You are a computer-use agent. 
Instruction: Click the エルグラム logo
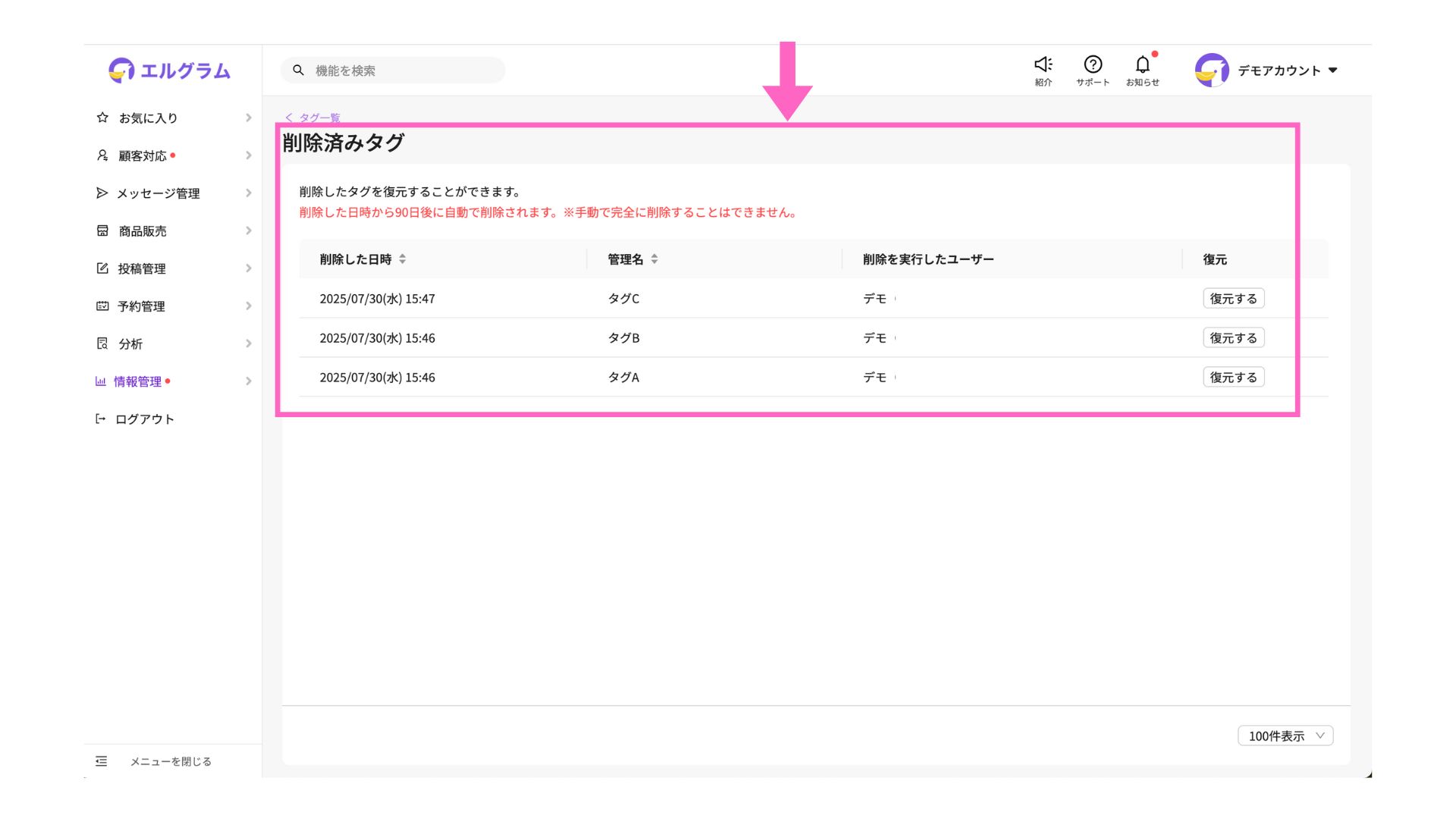(x=169, y=71)
